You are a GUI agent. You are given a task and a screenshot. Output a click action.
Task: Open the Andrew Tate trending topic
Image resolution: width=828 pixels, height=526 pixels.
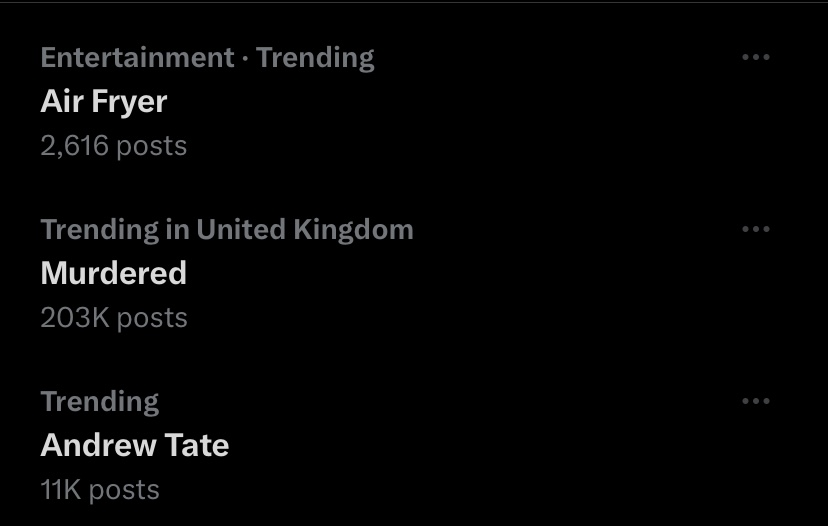point(135,445)
